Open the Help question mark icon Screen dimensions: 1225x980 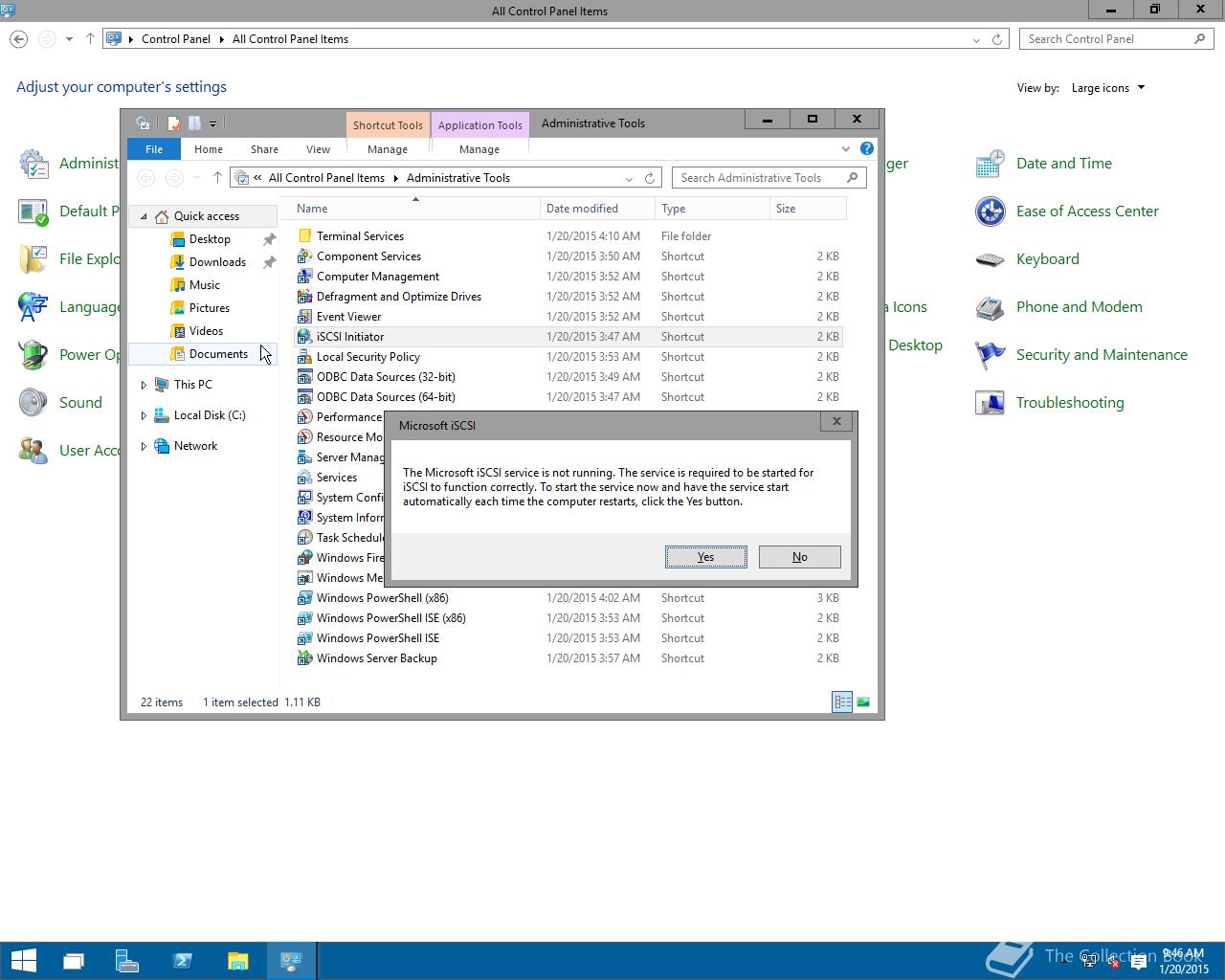[x=866, y=148]
